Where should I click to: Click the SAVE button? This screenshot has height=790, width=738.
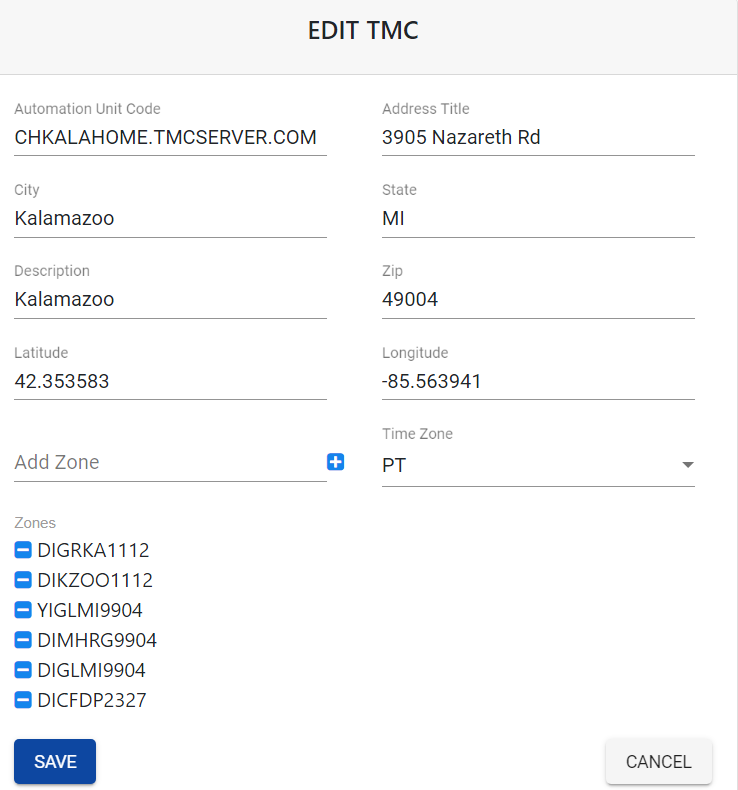coord(55,761)
